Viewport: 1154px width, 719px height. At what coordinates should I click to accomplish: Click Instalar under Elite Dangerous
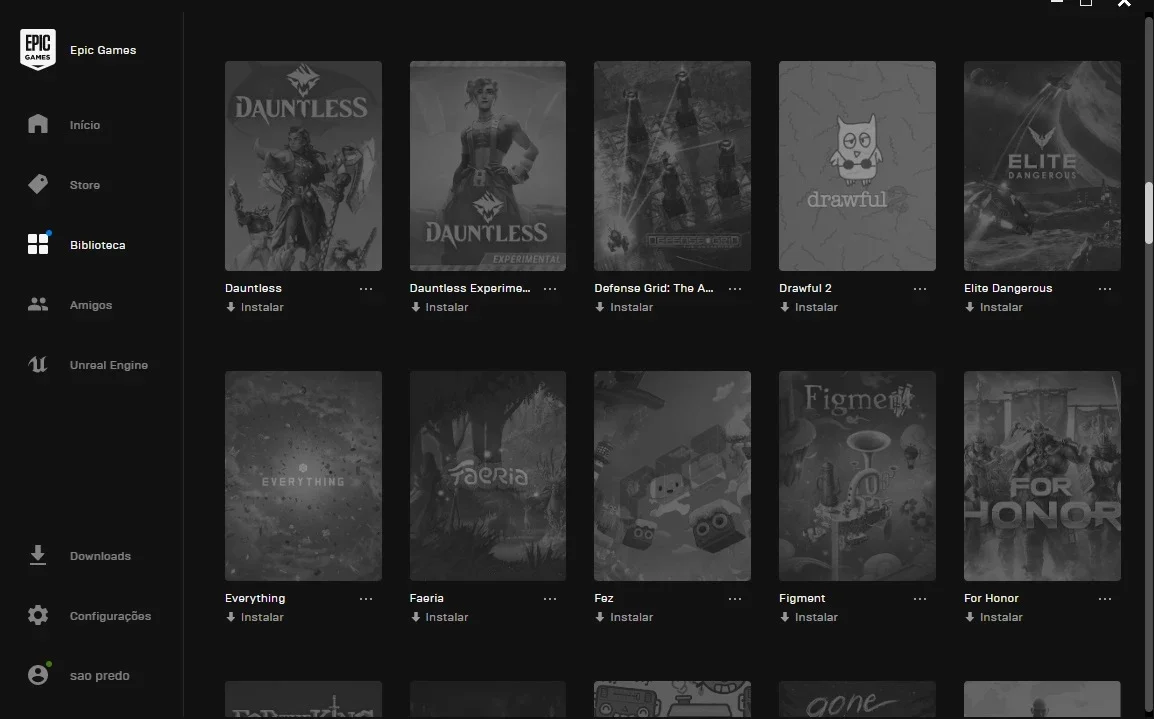(994, 307)
